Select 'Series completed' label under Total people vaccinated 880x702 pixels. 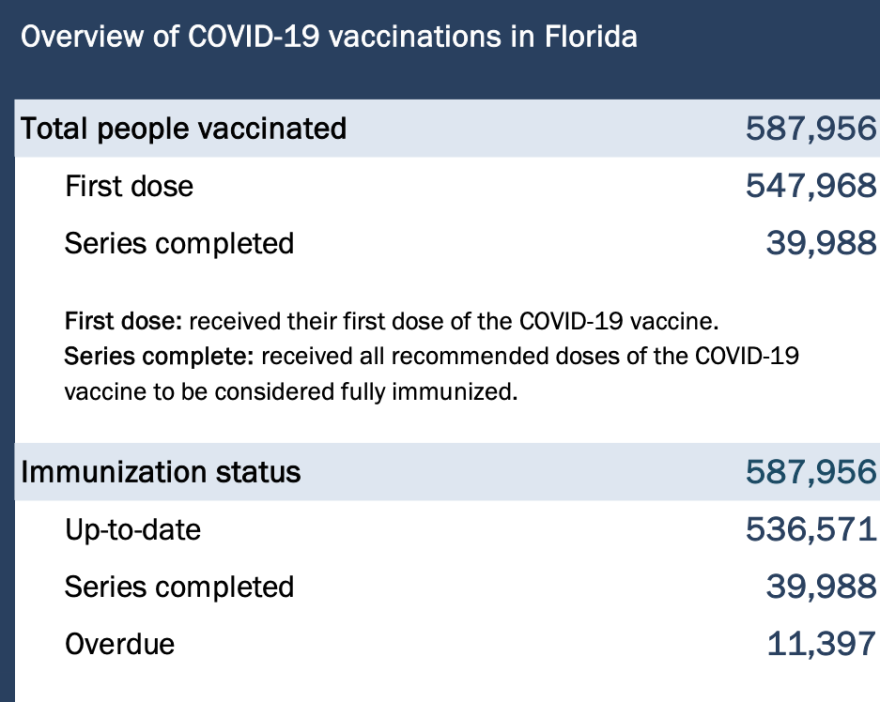(x=179, y=244)
